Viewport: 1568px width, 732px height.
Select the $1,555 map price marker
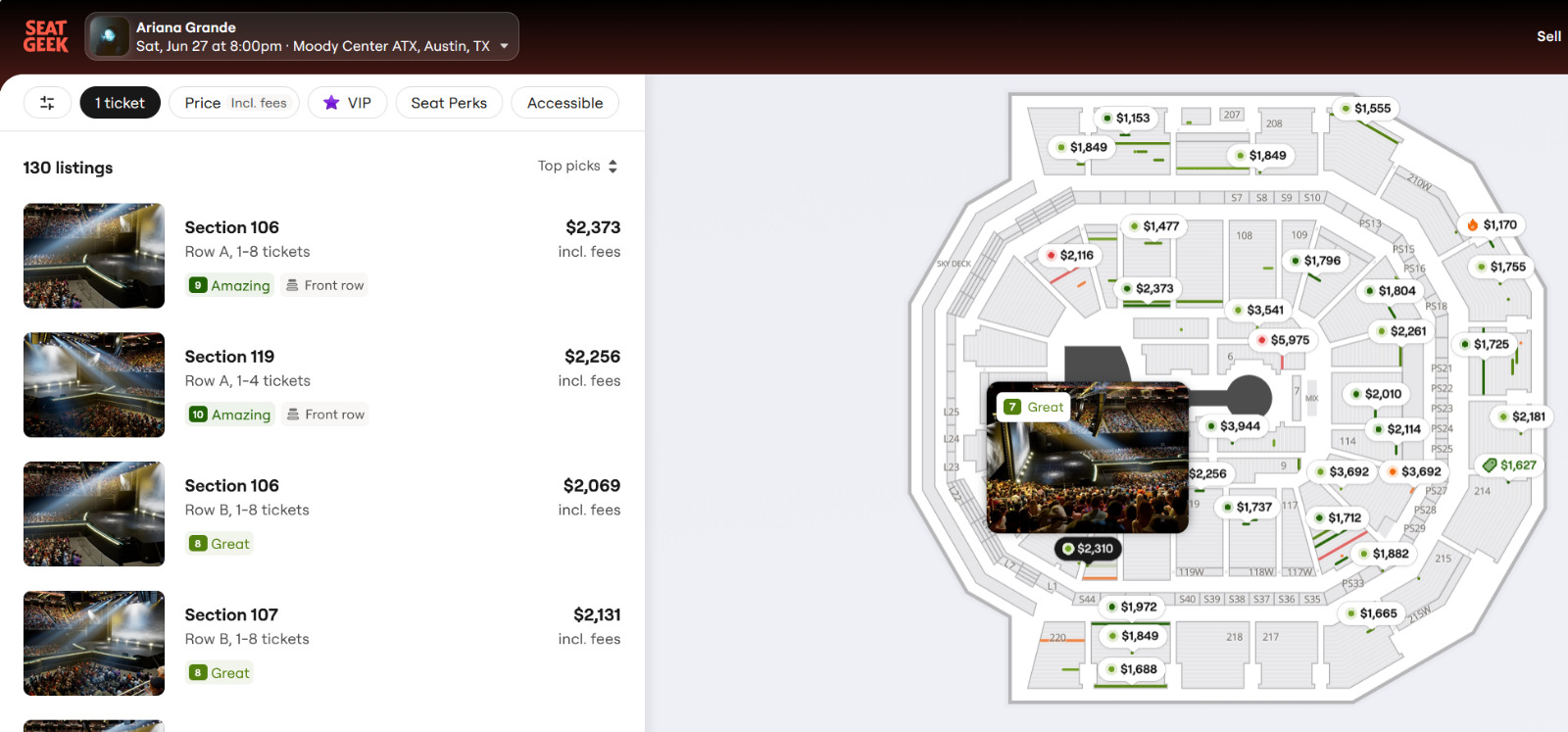[1365, 108]
